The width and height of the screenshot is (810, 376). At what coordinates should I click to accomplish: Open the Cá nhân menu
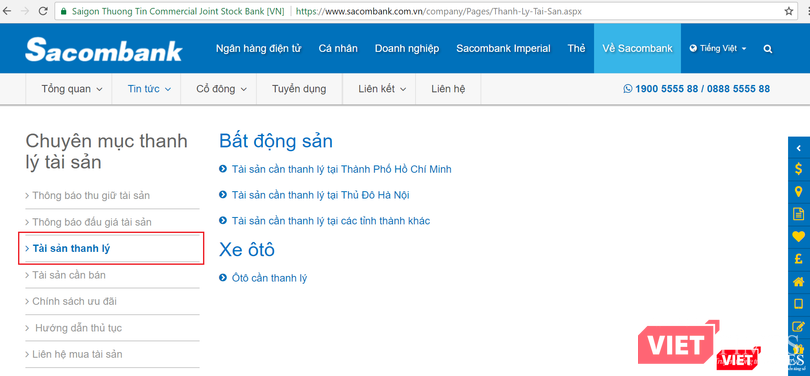338,49
